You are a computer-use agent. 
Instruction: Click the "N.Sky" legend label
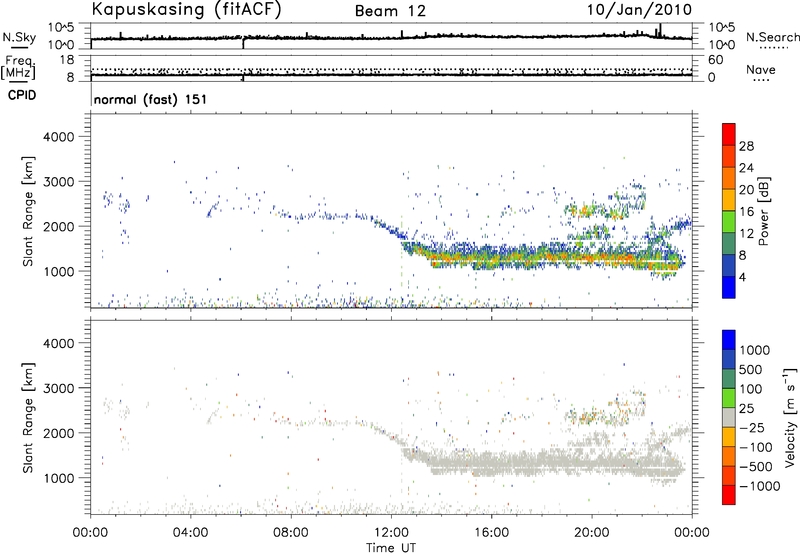19,37
